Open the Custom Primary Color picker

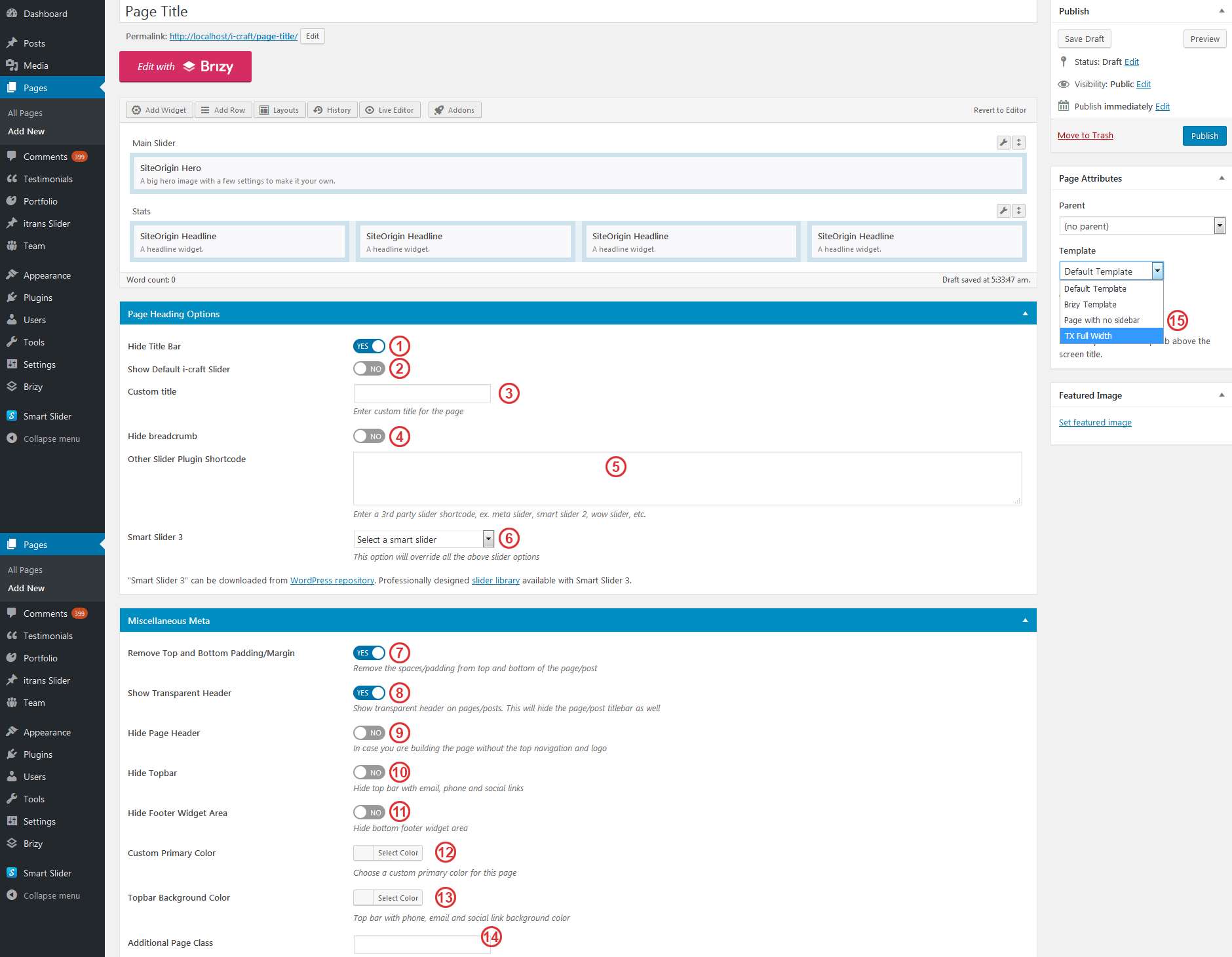[x=388, y=853]
